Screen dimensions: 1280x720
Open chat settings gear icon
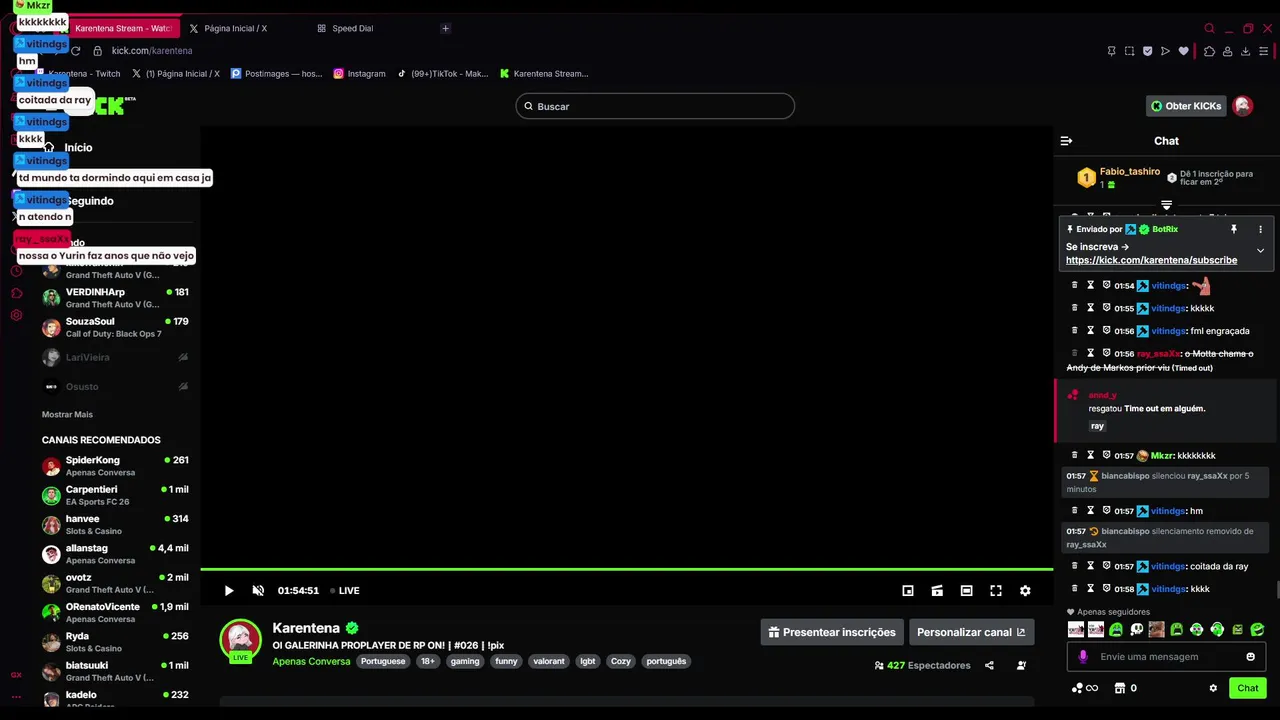[x=1213, y=688]
